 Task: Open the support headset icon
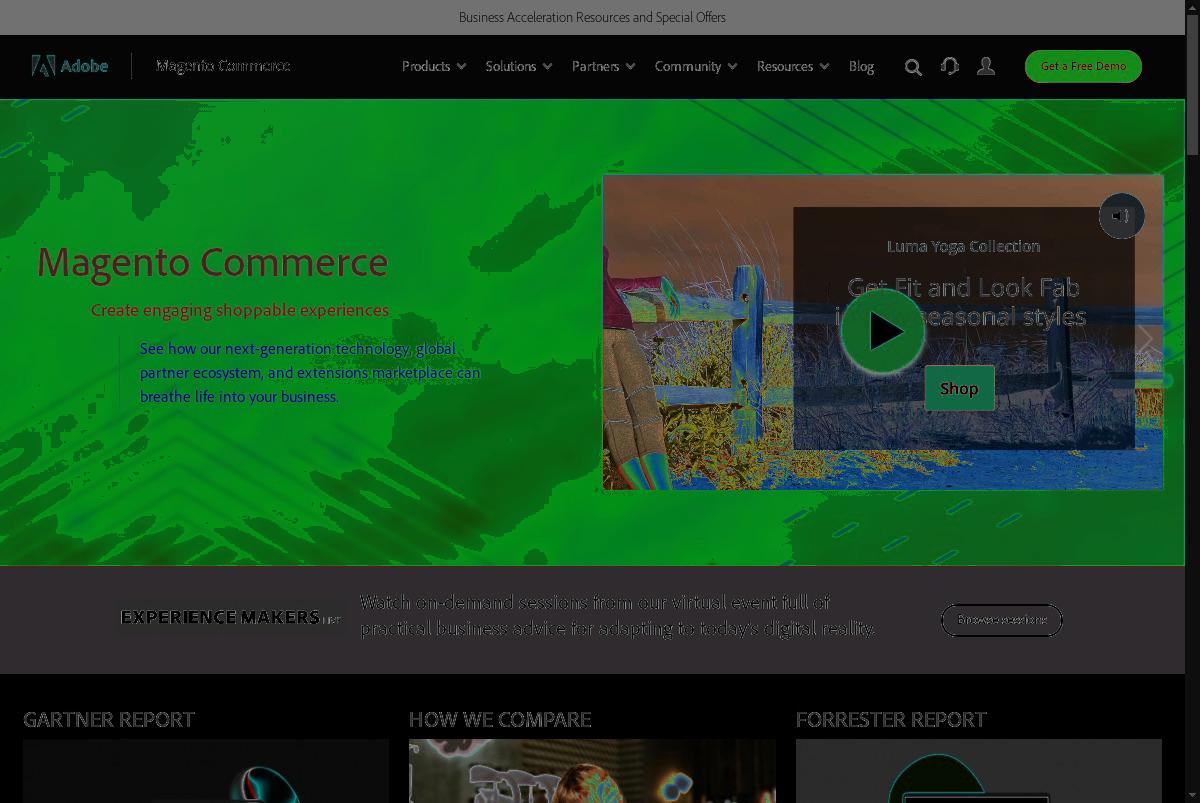coord(950,66)
